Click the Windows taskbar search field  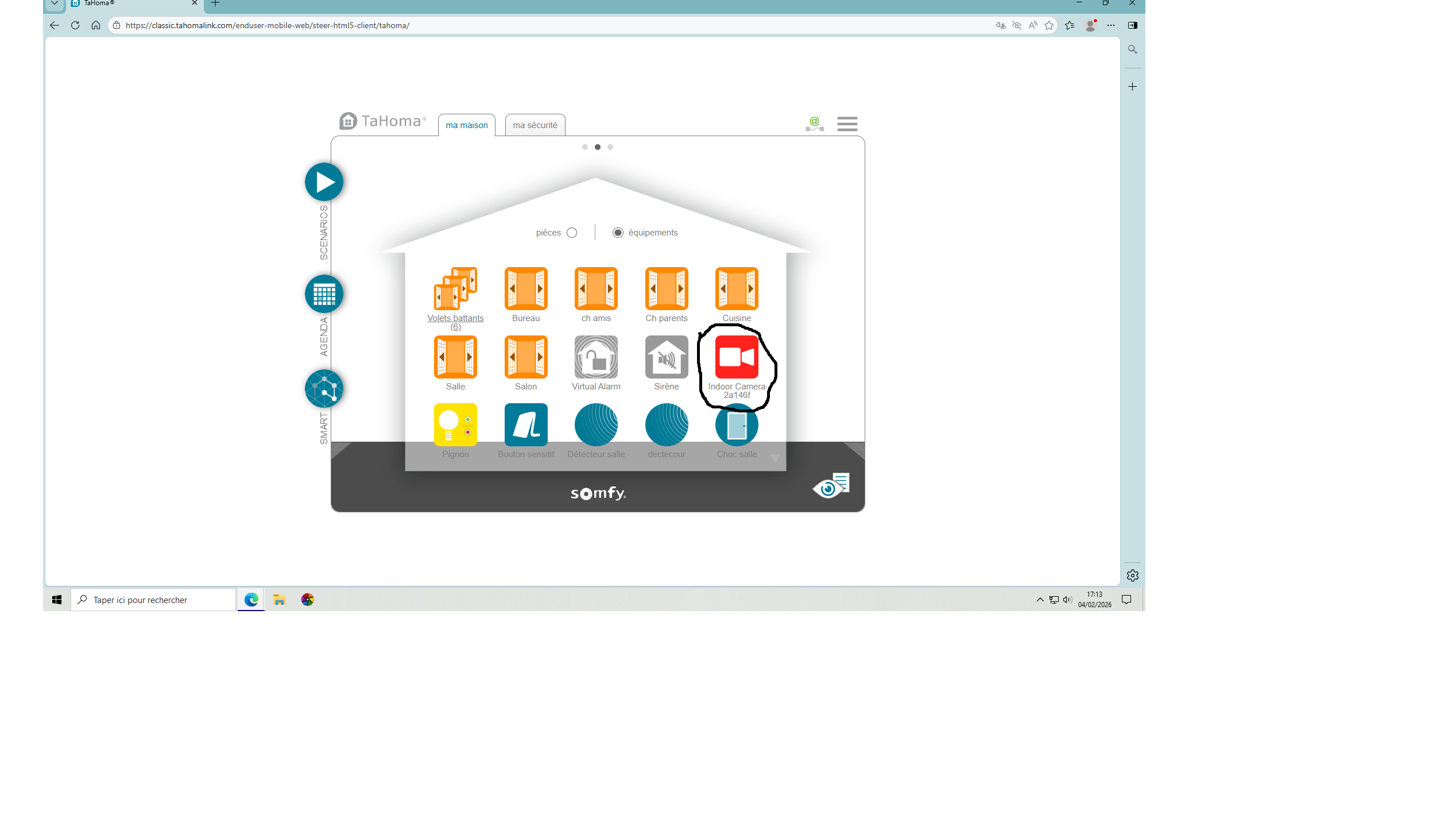(x=153, y=600)
